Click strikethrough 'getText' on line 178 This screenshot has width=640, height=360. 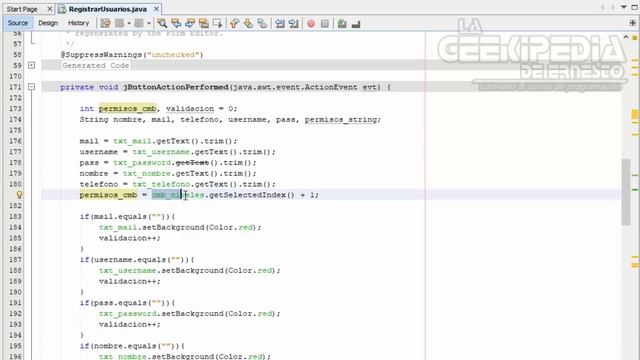[192, 162]
